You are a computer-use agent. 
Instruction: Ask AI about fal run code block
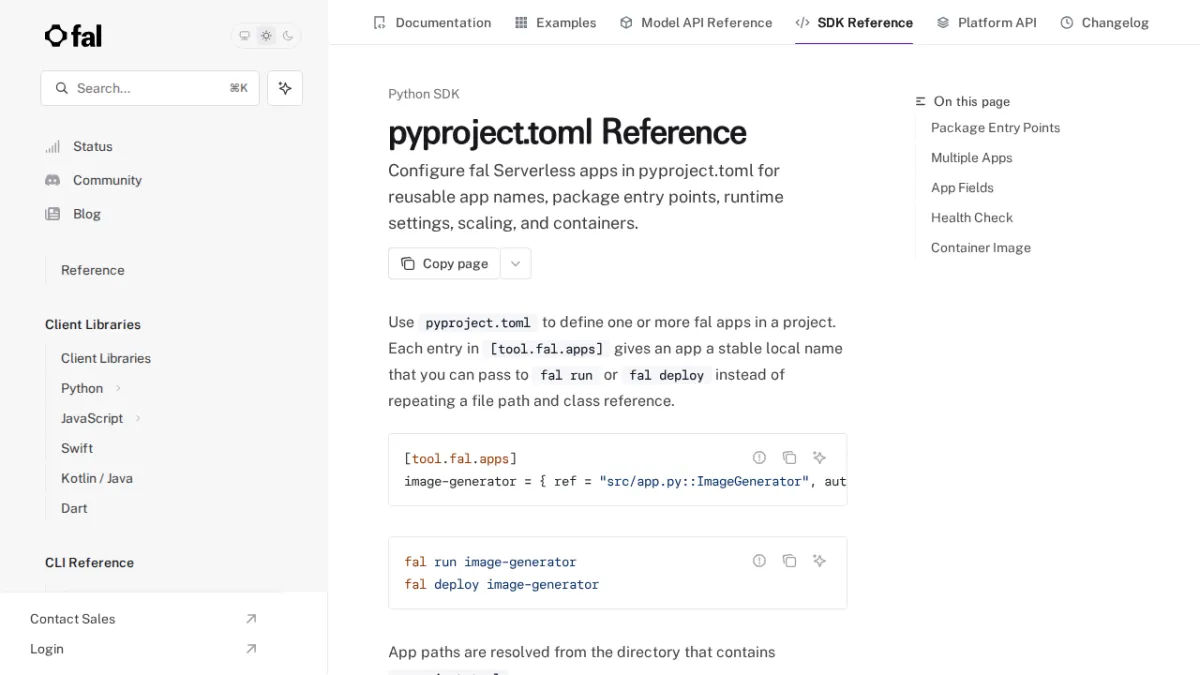coord(819,561)
